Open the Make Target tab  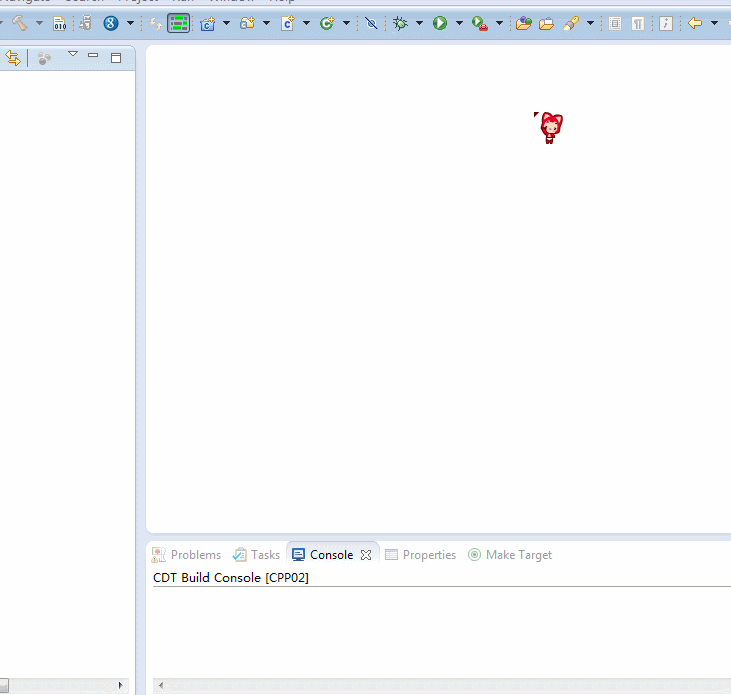(x=510, y=555)
